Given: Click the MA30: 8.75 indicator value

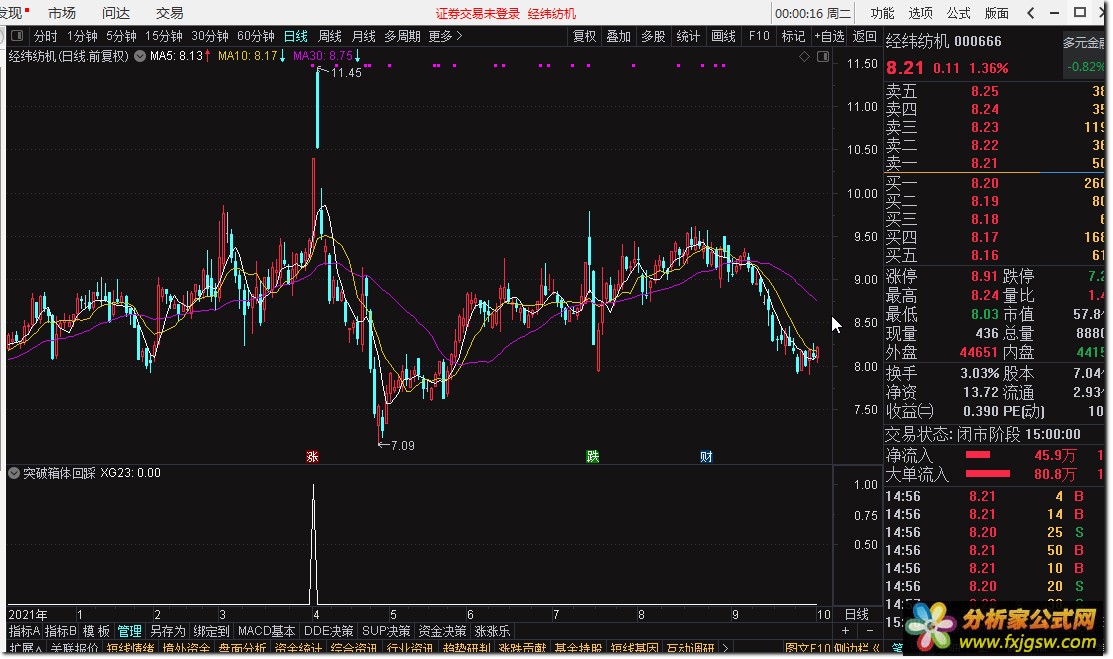Looking at the screenshot, I should tap(327, 55).
